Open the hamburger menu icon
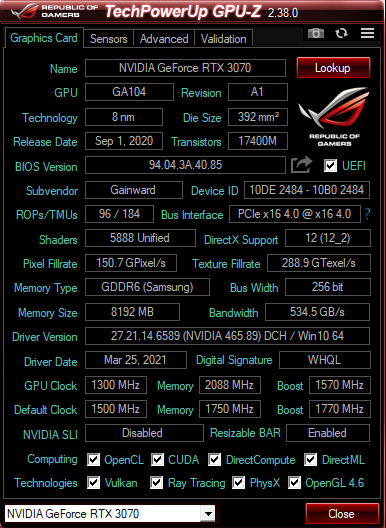Viewport: 386px width, 528px height. [x=367, y=33]
